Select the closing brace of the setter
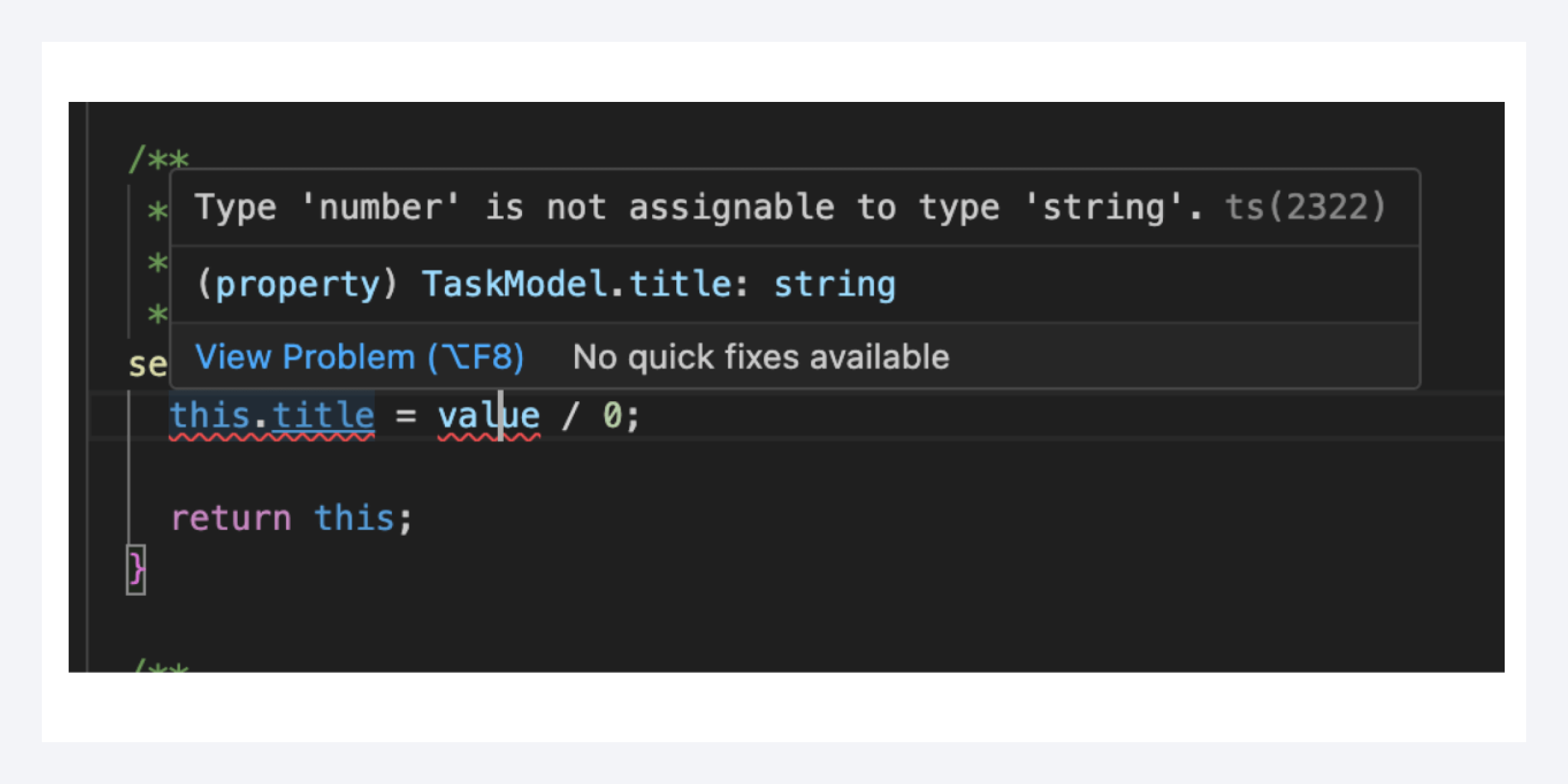The width and height of the screenshot is (1568, 784). coord(135,570)
